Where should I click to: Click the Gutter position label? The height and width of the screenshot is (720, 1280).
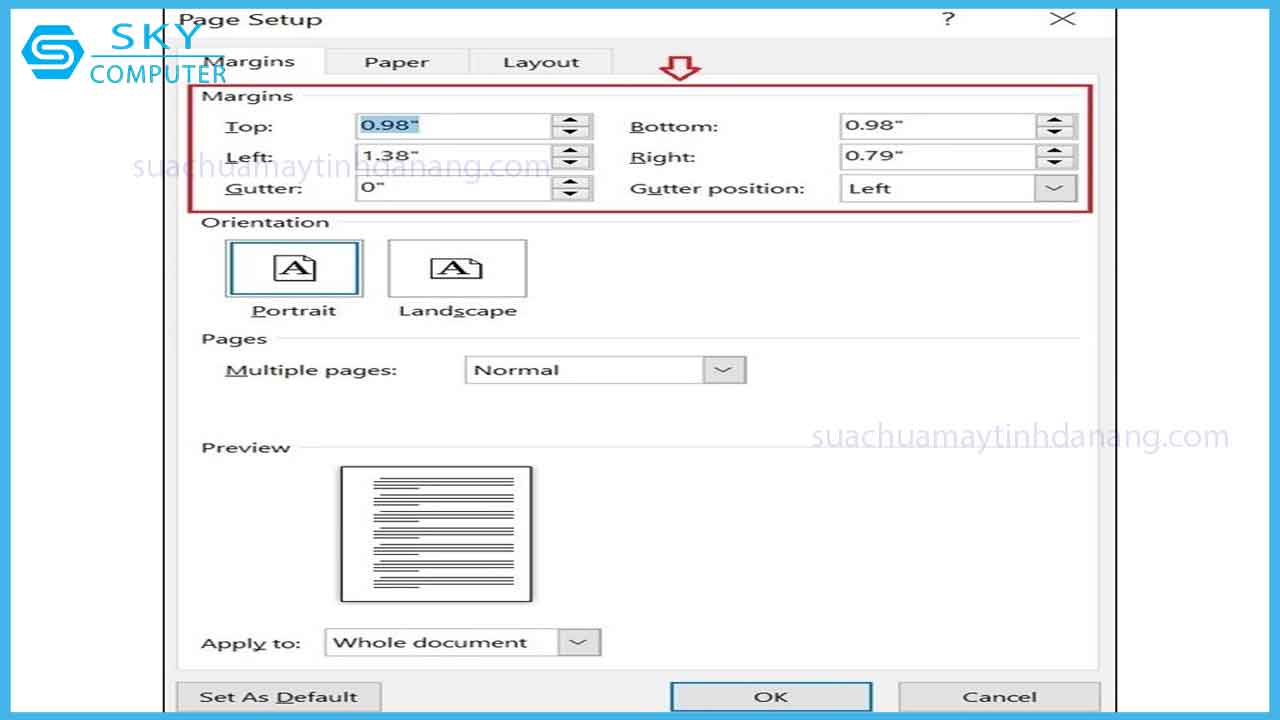(717, 189)
